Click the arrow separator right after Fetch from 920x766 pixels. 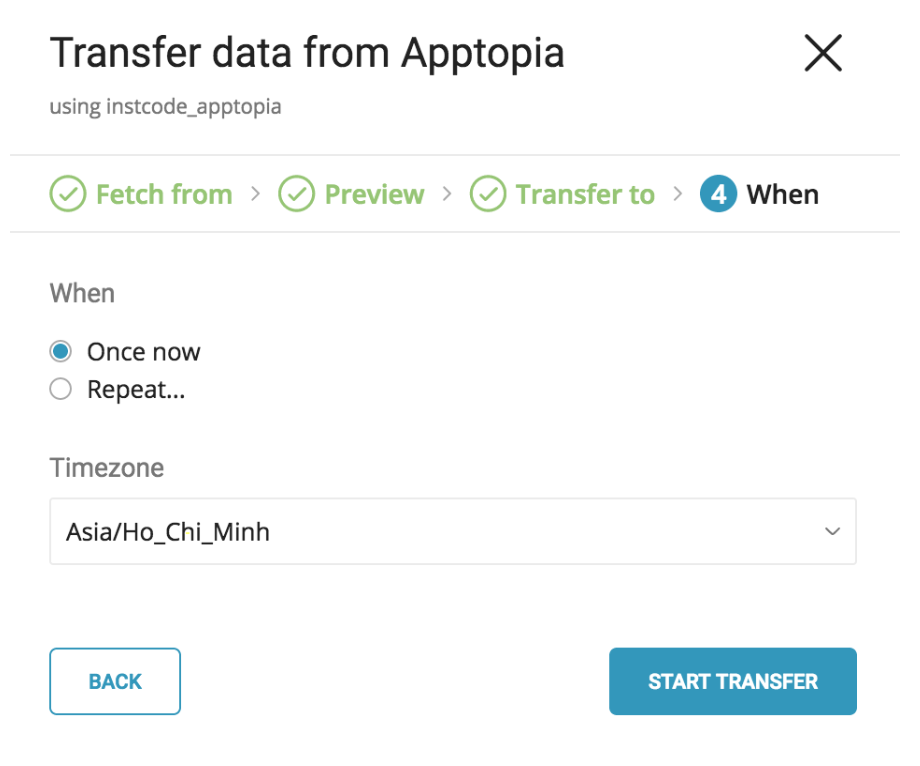[x=256, y=194]
